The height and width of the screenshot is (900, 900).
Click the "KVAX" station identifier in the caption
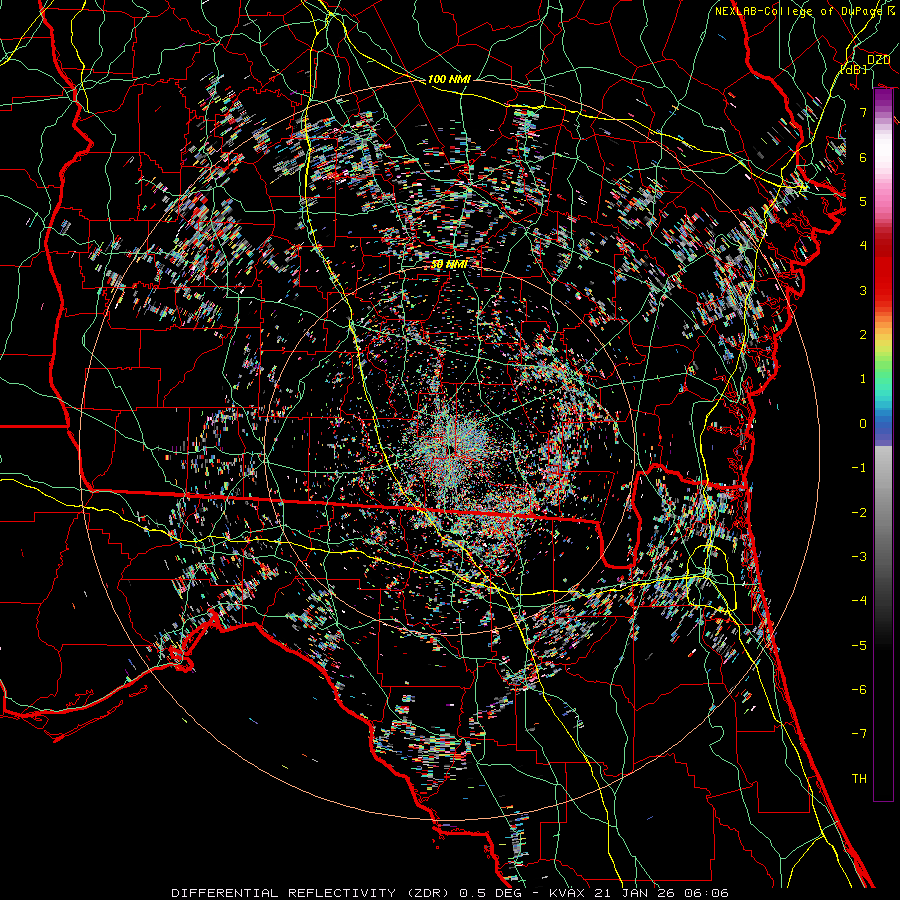pos(565,893)
